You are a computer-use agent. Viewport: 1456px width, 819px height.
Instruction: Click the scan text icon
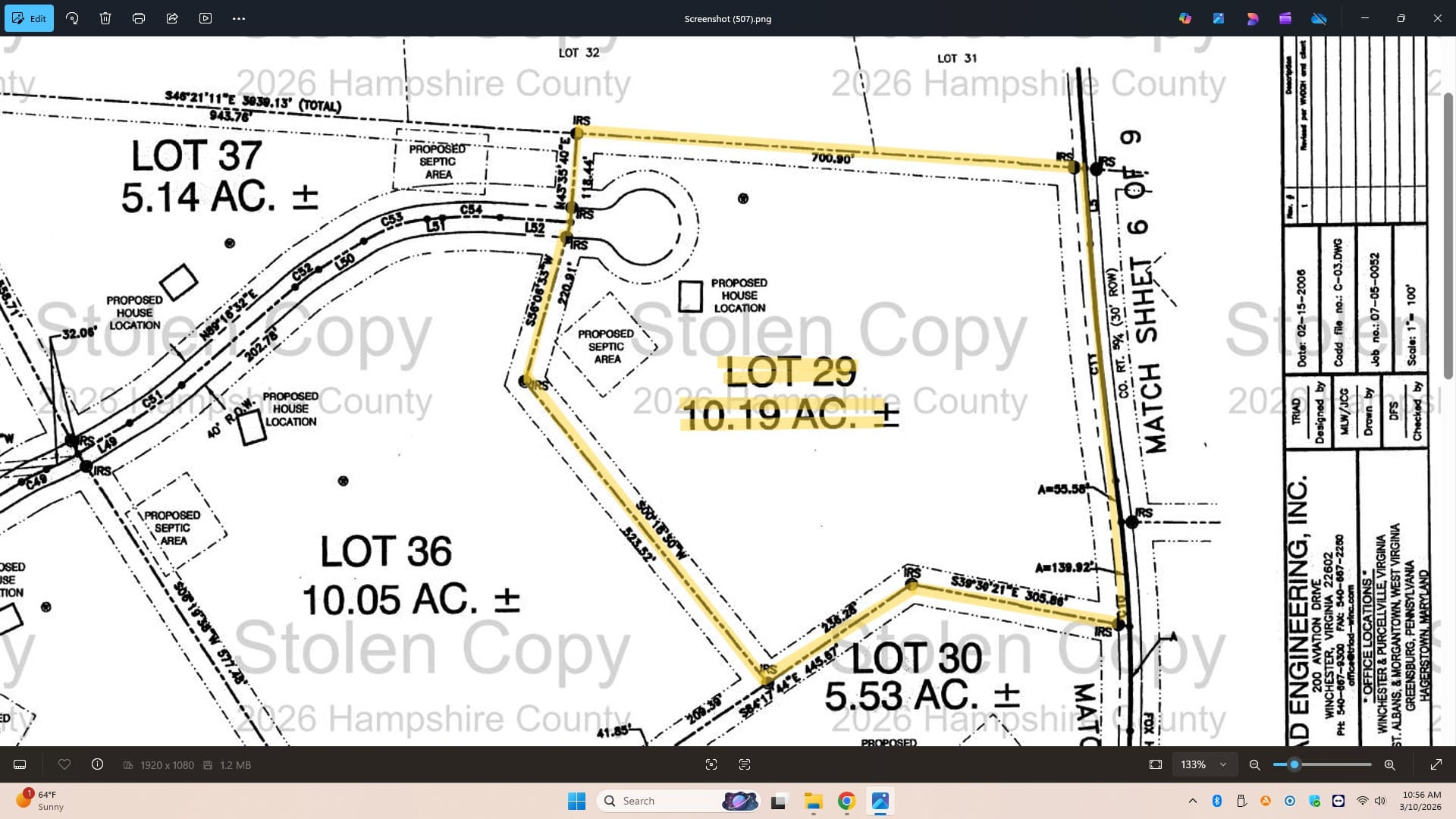click(x=745, y=764)
